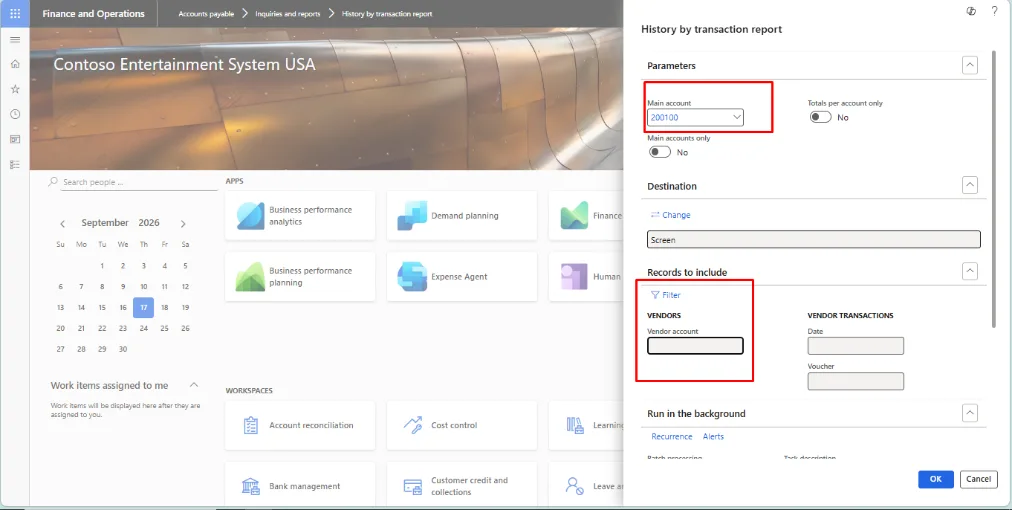Open Workspaces icon in sidebar
Screen dimensions: 1012x510
[15, 139]
